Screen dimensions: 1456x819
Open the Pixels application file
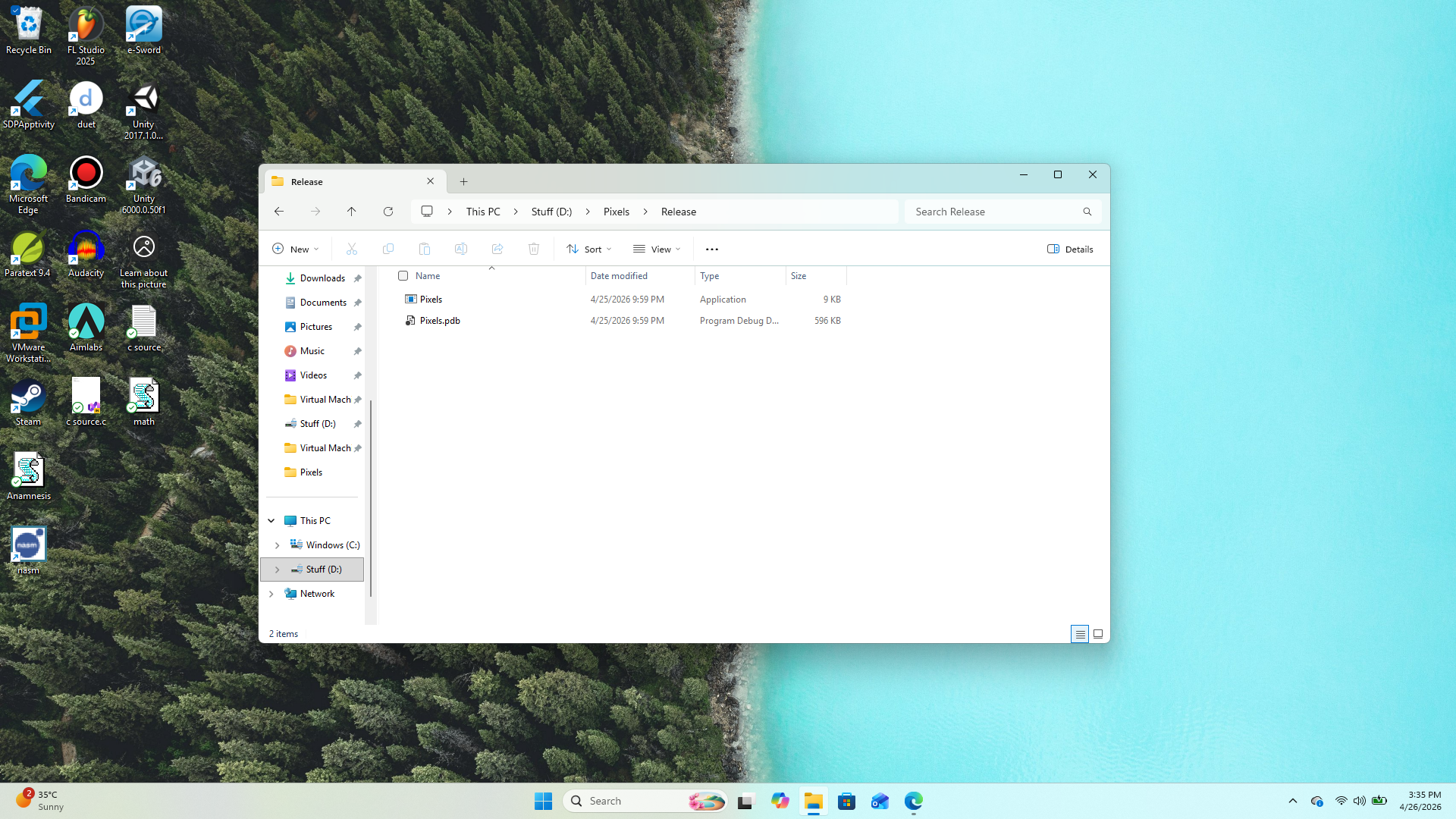point(431,300)
